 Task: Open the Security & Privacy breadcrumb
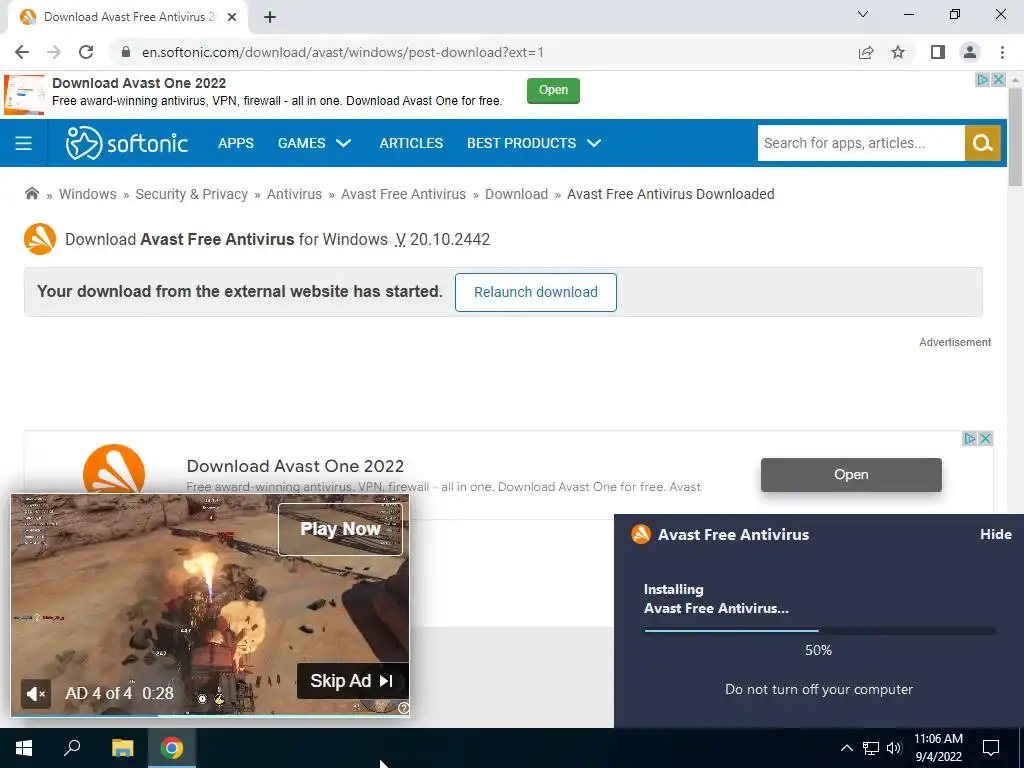191,194
